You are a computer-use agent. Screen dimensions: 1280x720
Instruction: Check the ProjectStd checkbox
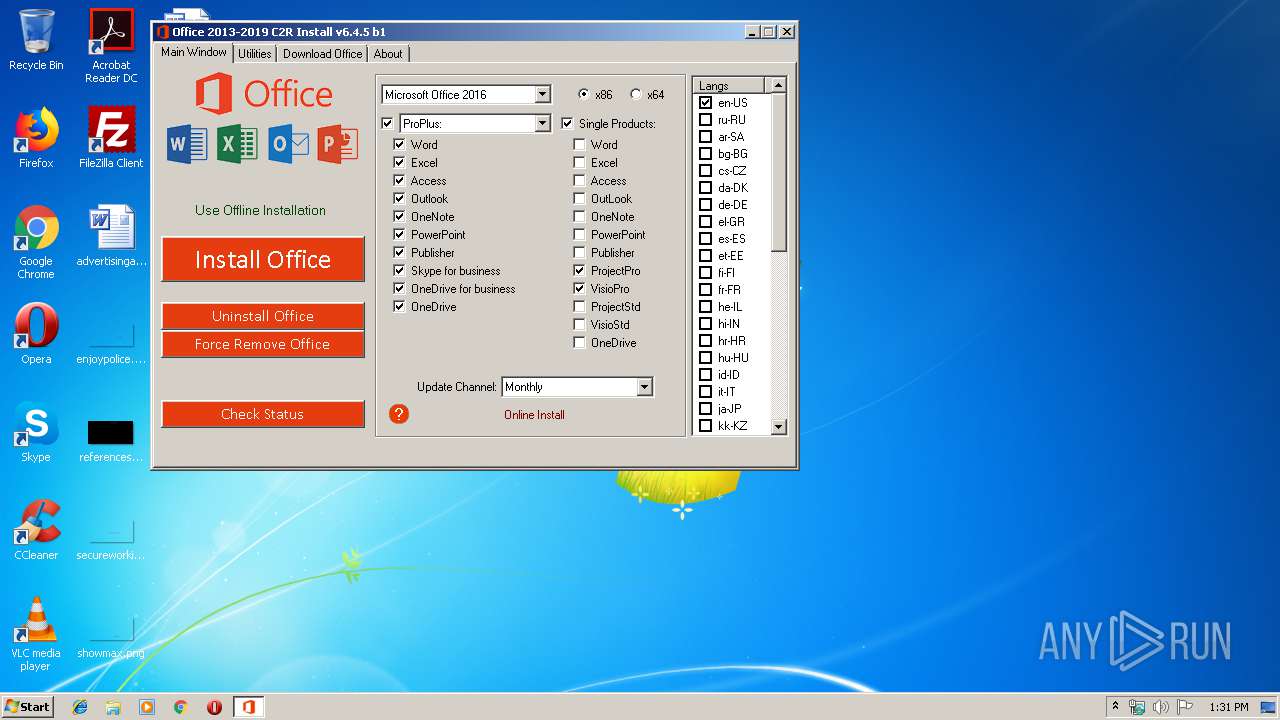point(579,307)
